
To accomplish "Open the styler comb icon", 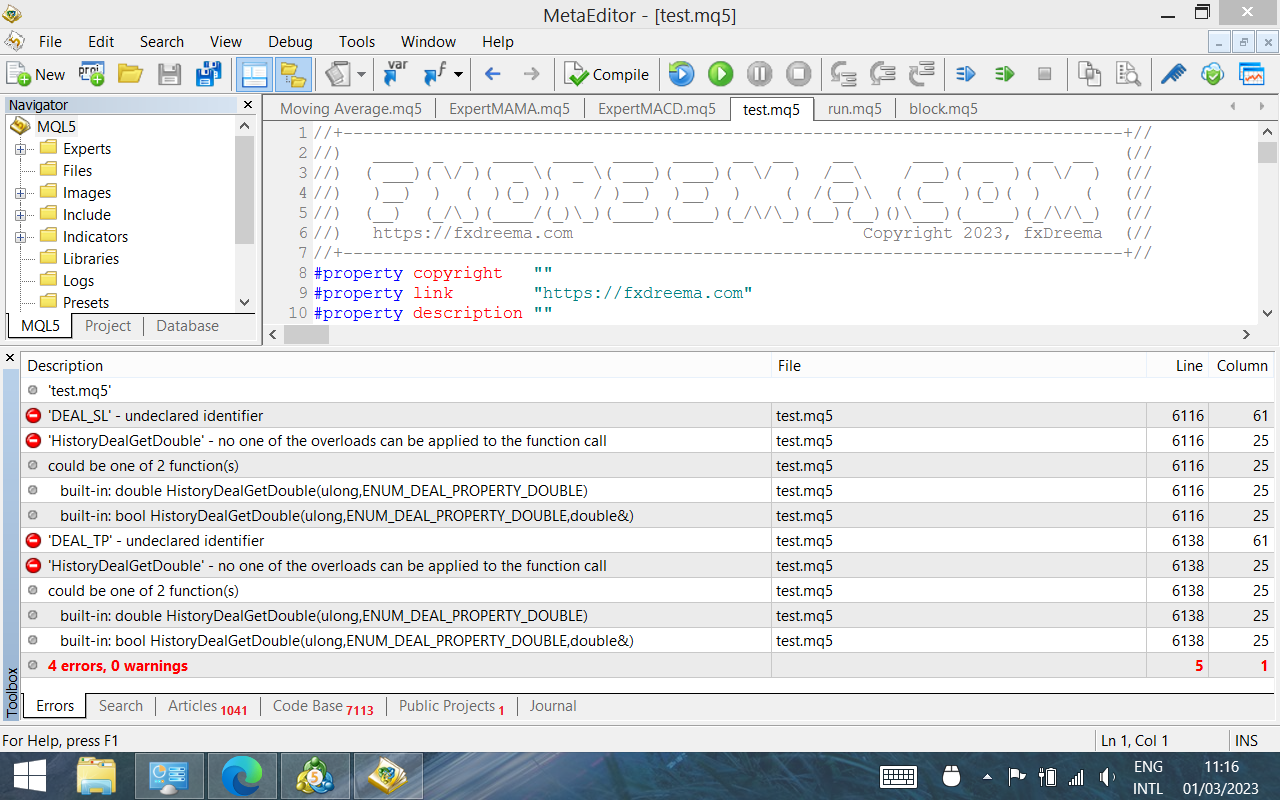I will (1173, 74).
